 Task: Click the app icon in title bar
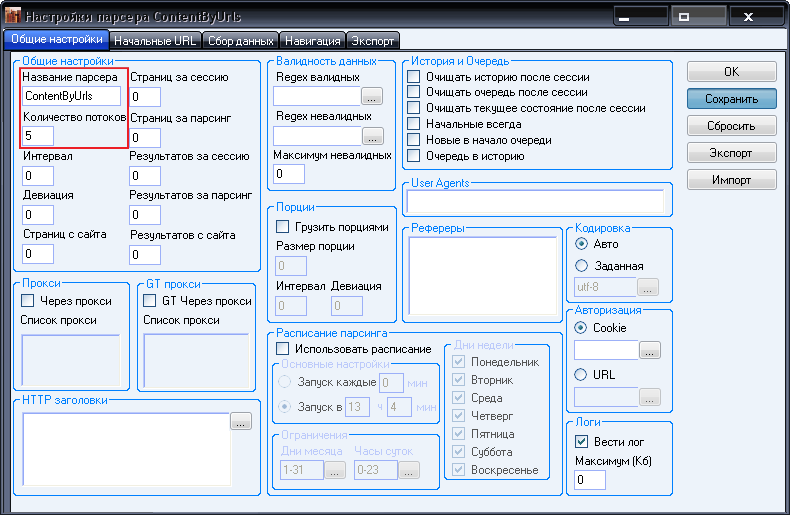[x=12, y=18]
